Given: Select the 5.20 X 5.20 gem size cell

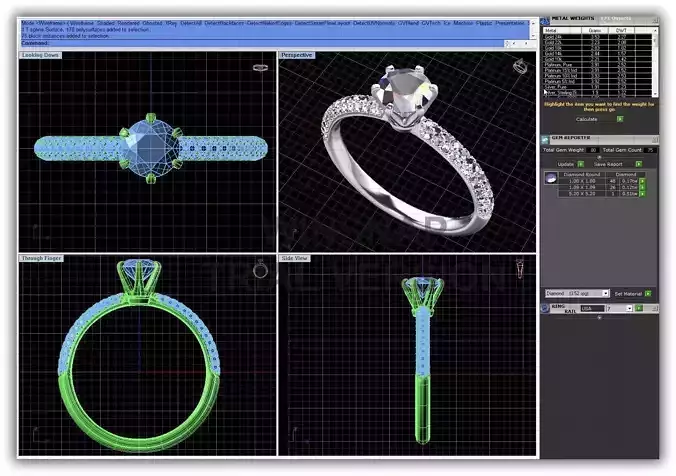Looking at the screenshot, I should coord(582,194).
